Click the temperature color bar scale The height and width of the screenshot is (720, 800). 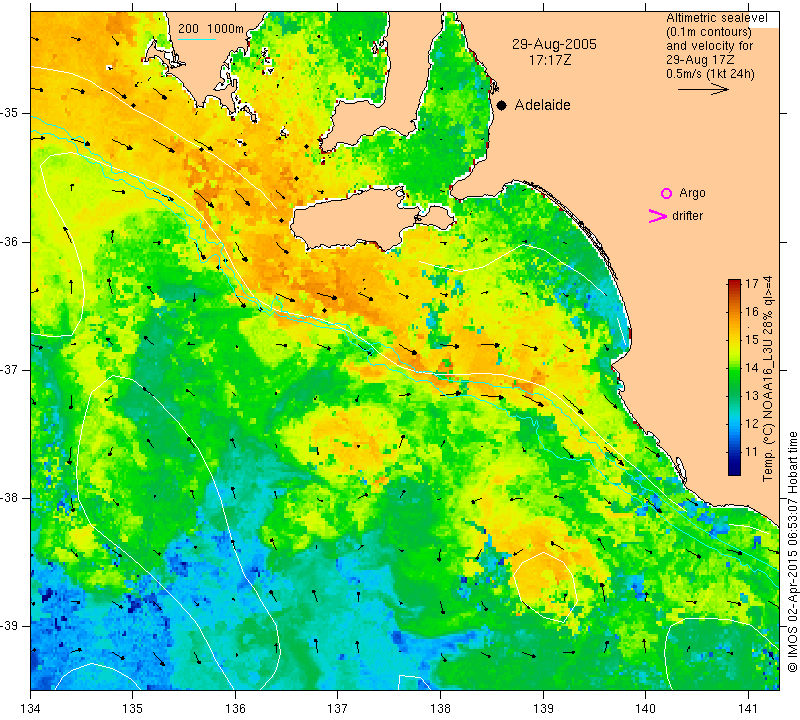tap(734, 377)
